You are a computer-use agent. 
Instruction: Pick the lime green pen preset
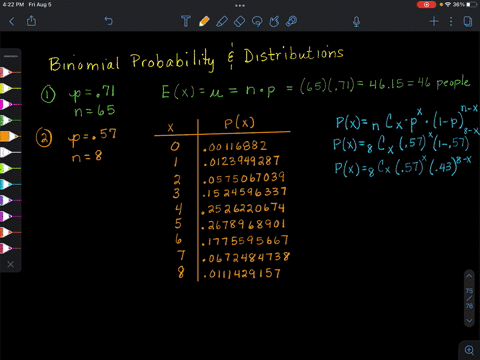point(10,168)
